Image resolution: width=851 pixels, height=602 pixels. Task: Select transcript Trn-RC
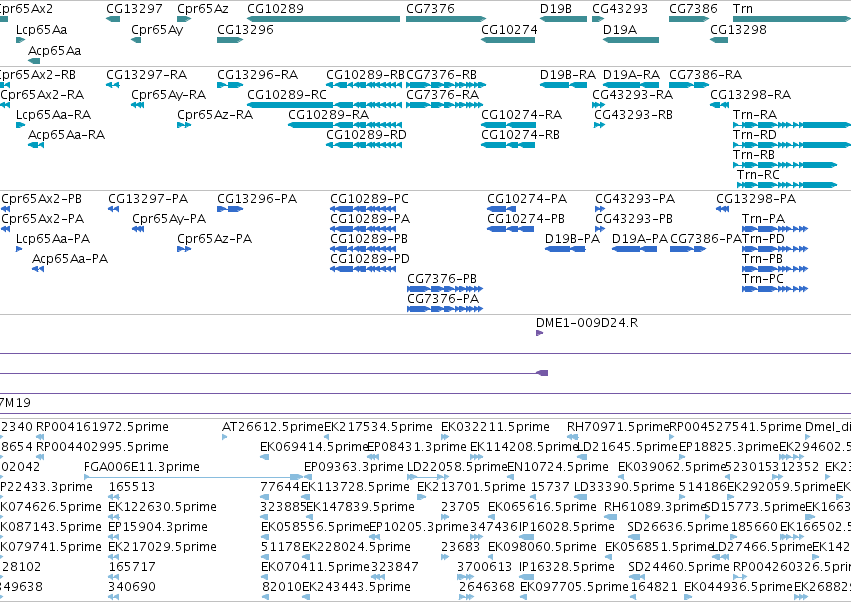click(x=787, y=185)
